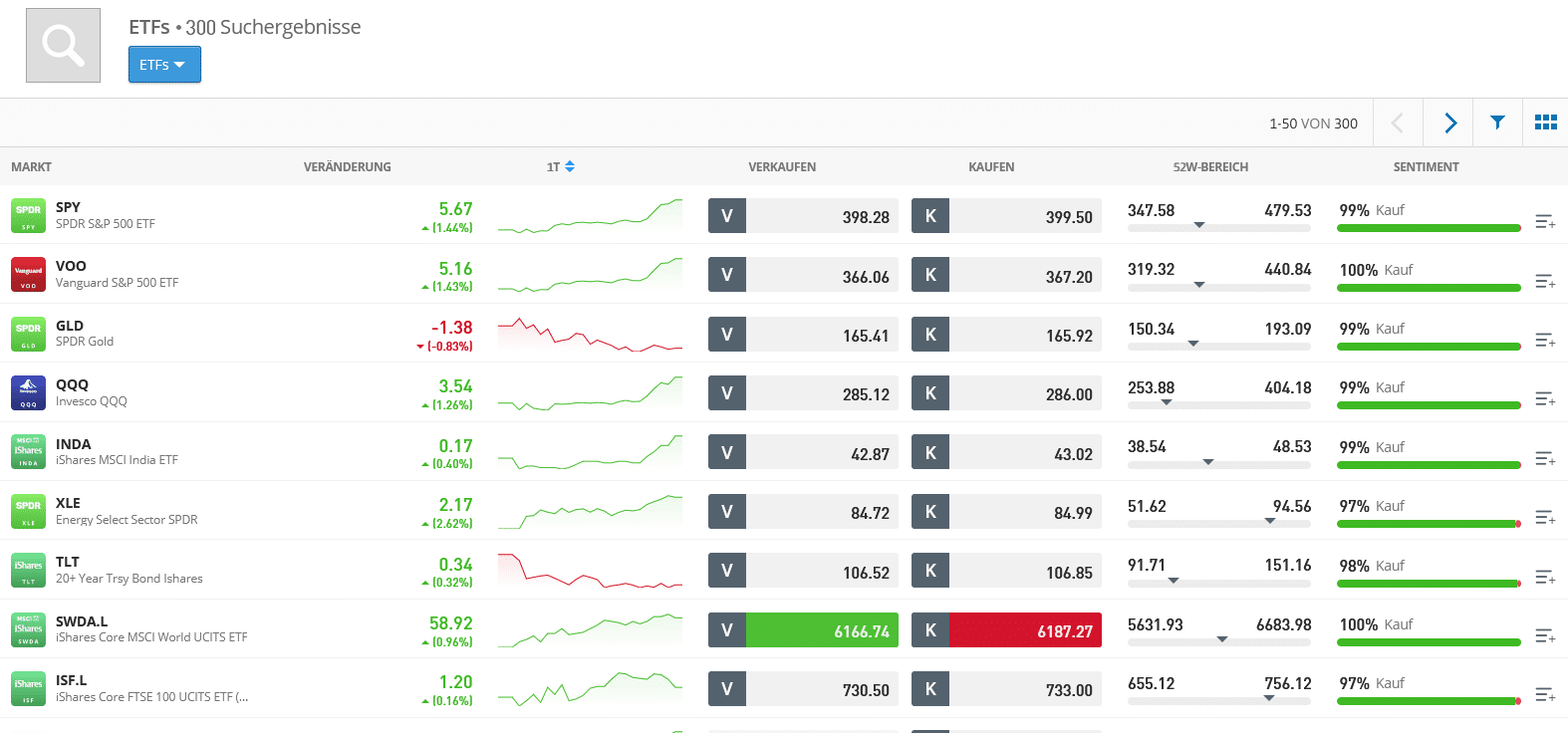Add QQQ to a watchlist
The width and height of the screenshot is (1568, 733).
pyautogui.click(x=1545, y=398)
